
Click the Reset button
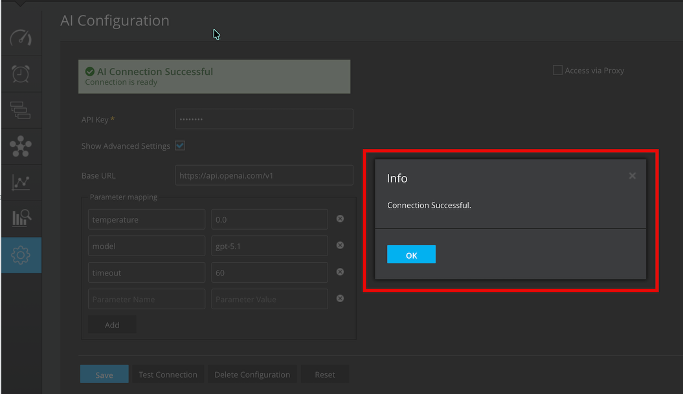click(x=325, y=374)
